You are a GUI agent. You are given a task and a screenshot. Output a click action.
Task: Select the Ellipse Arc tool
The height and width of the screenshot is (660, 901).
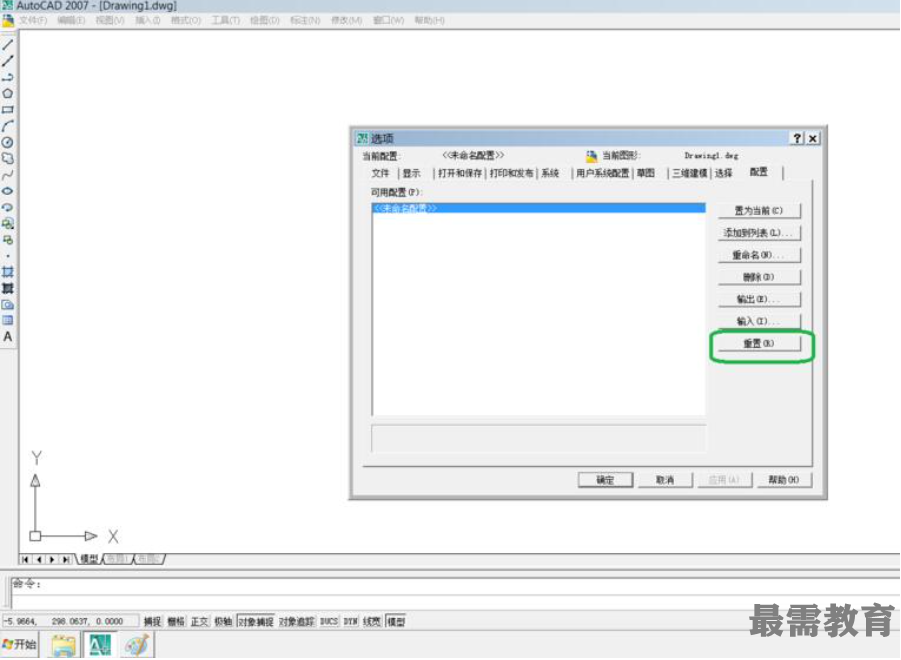8,207
